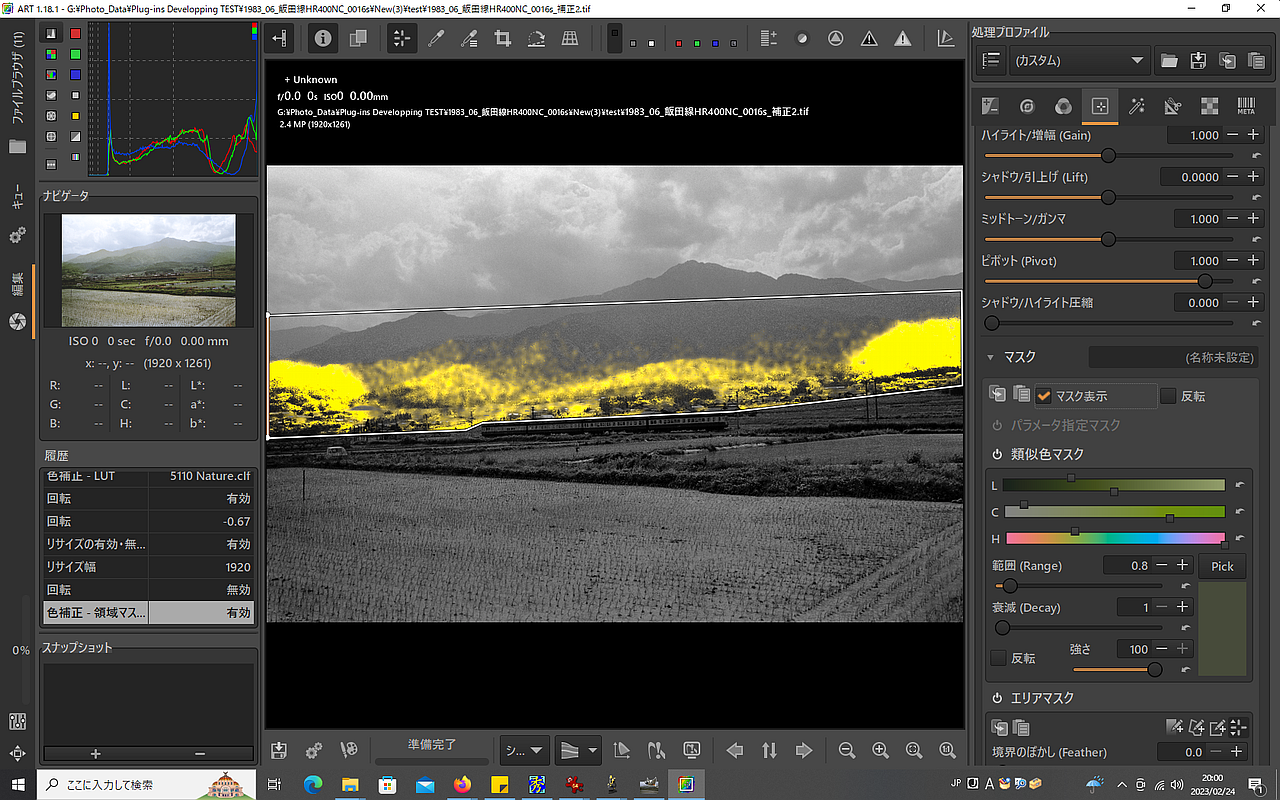The image size is (1280, 800).
Task: Select the Crop tool
Action: coord(503,39)
